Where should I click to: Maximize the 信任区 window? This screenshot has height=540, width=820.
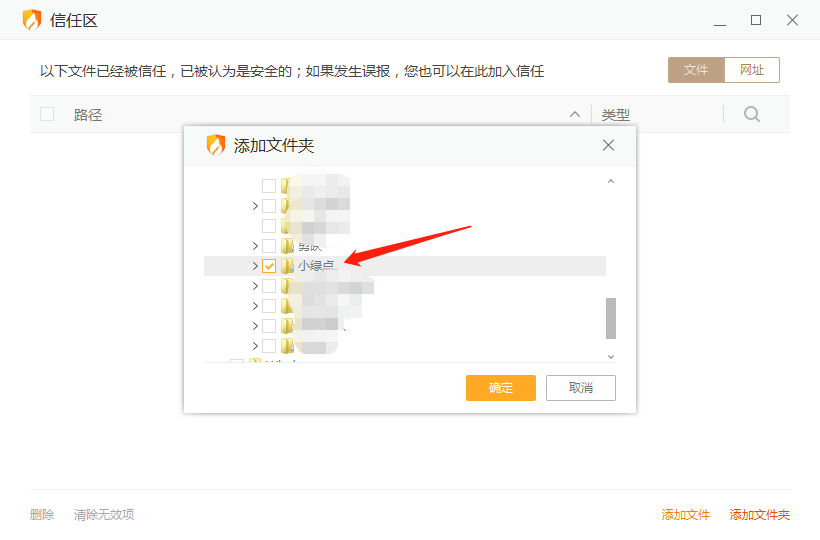(x=756, y=20)
